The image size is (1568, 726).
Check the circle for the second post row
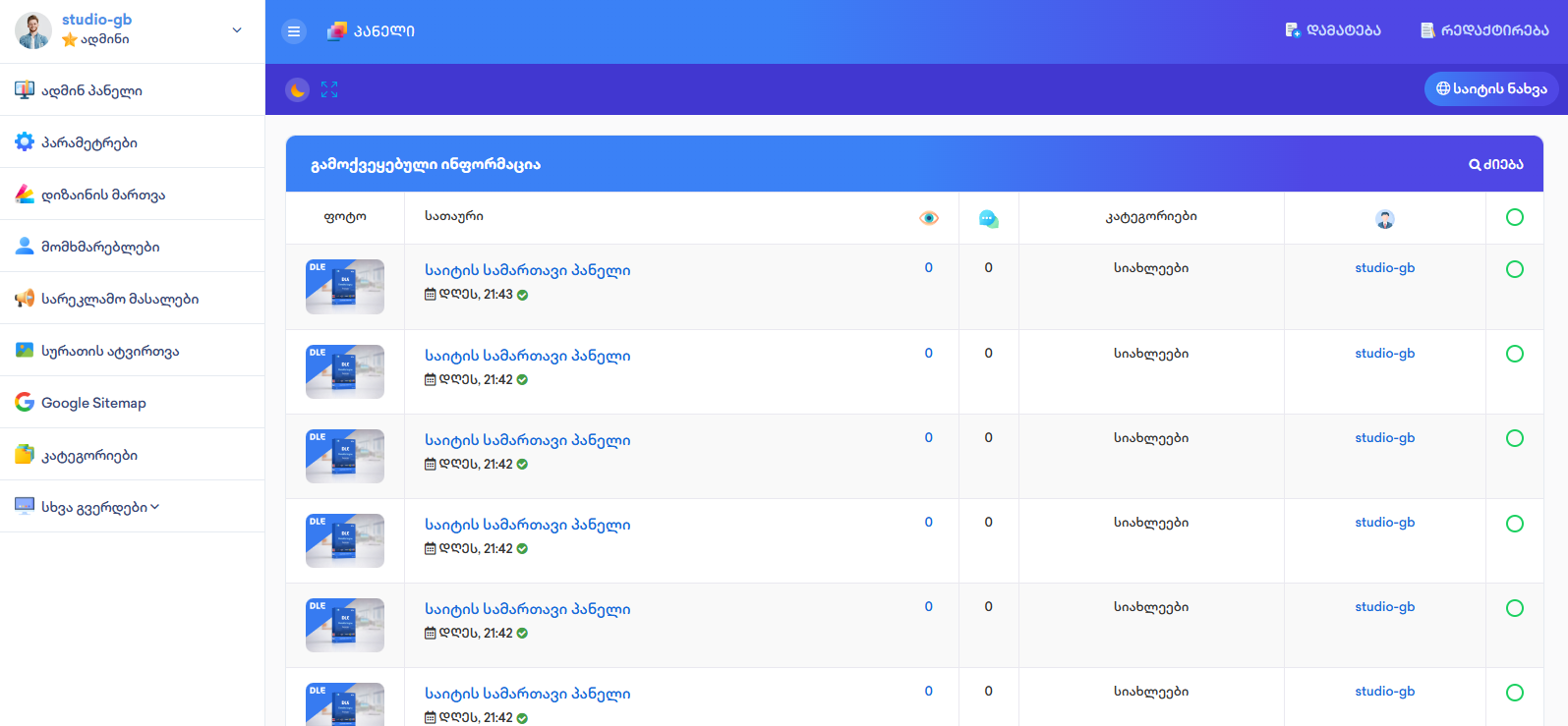(x=1514, y=354)
